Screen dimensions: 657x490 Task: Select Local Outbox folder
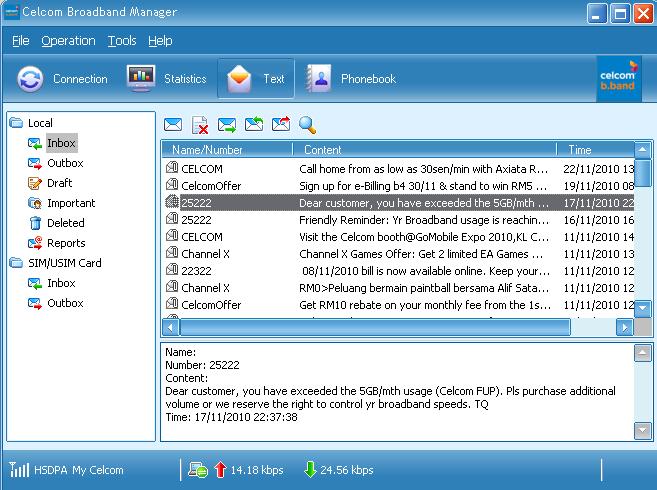(65, 163)
